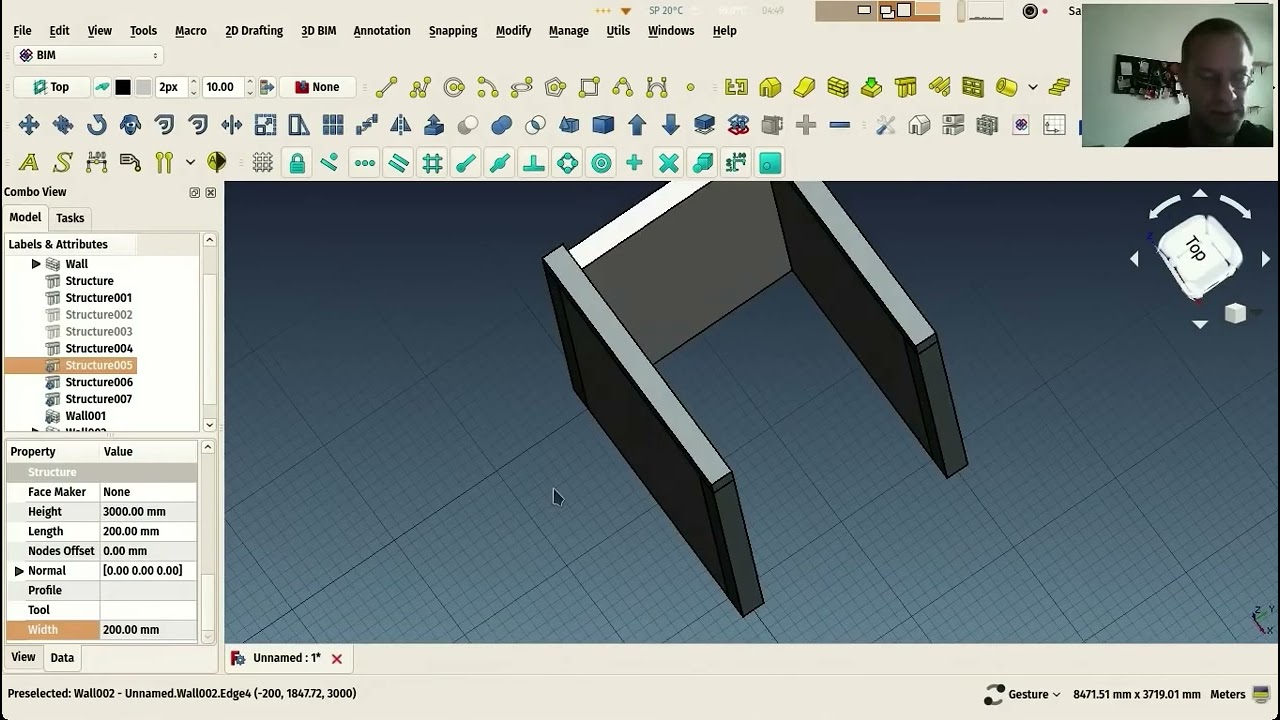Select the Window tool

(973, 87)
